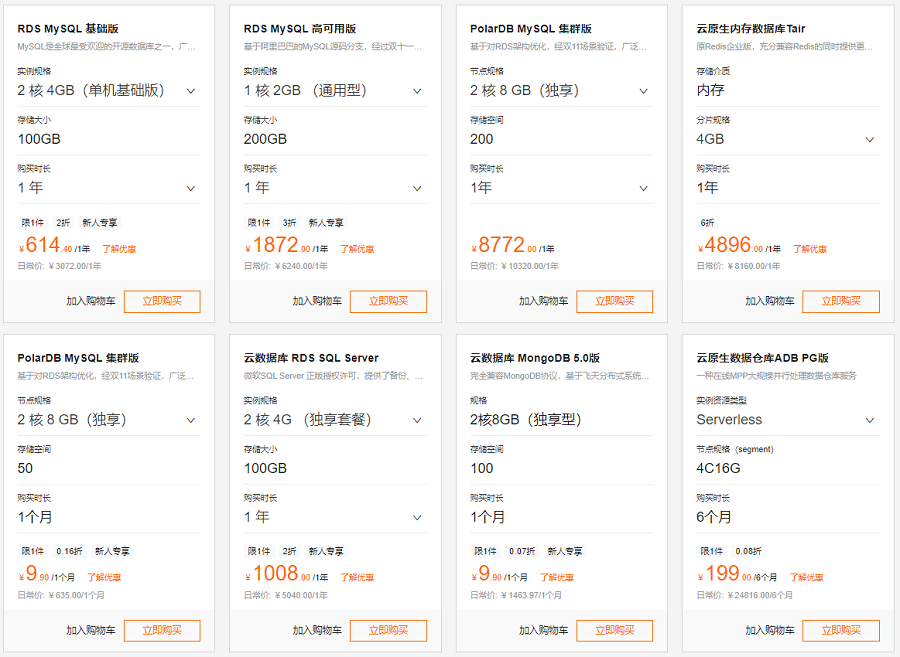
Task: Expand 分片规格 4GB dropdown in Tair card
Action: [788, 139]
